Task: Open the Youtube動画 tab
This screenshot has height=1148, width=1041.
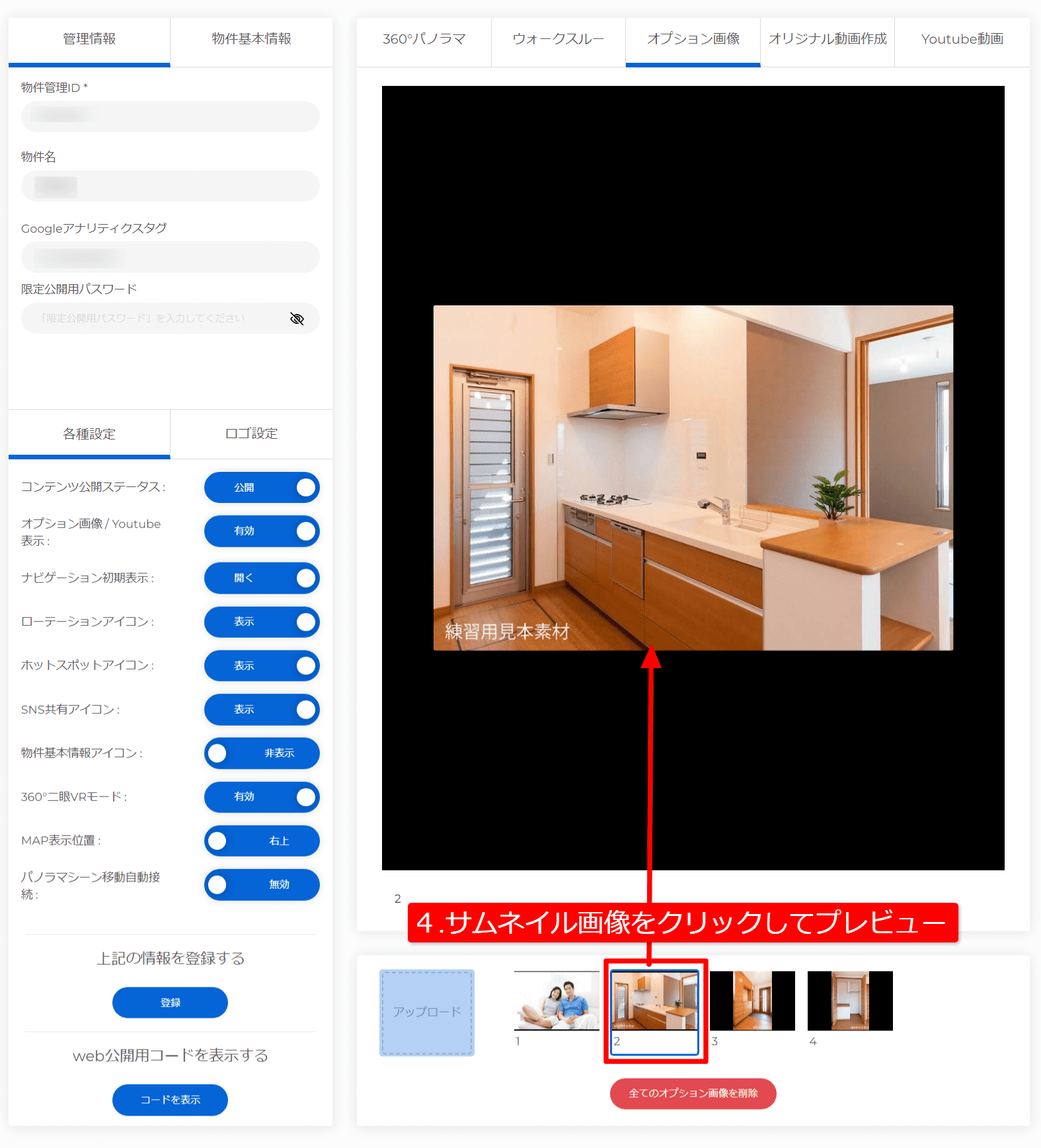Action: 962,40
